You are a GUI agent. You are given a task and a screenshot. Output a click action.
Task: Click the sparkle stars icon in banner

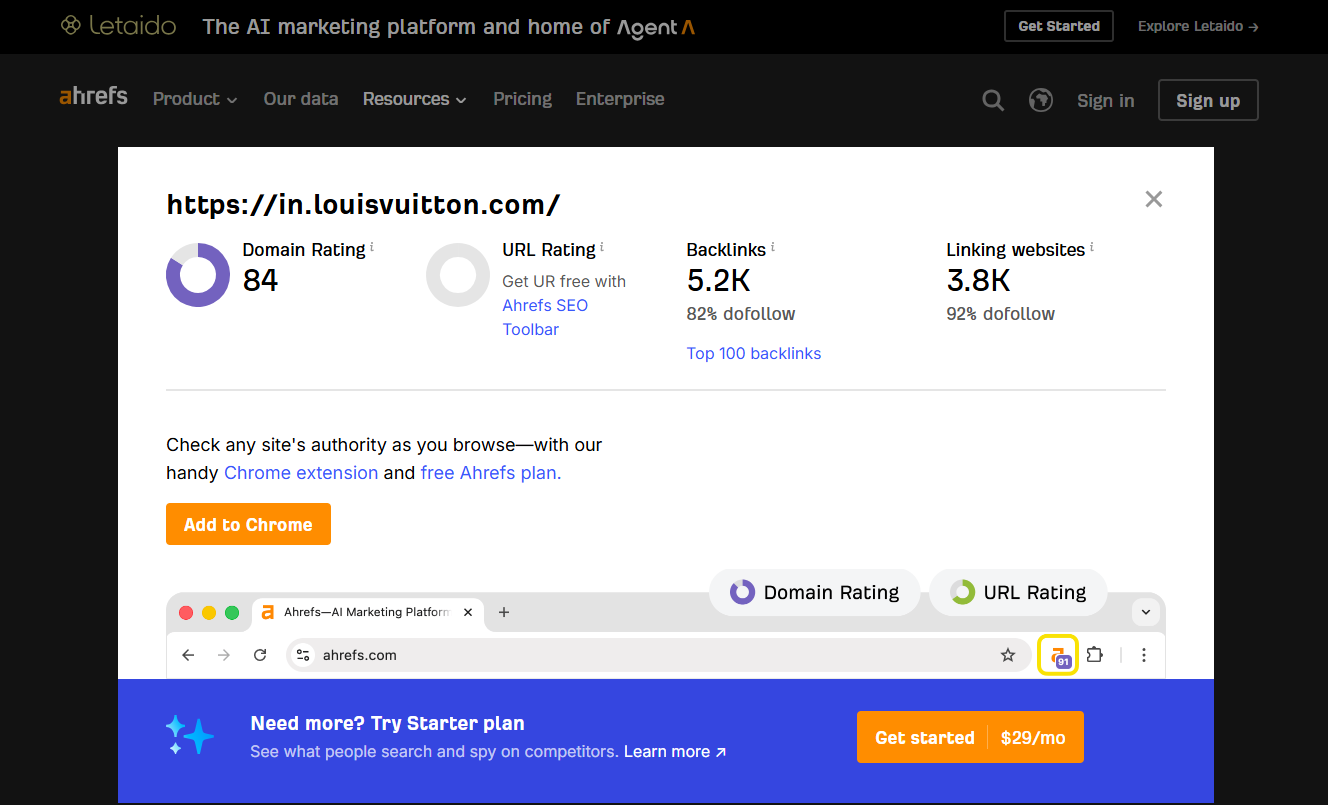[190, 735]
